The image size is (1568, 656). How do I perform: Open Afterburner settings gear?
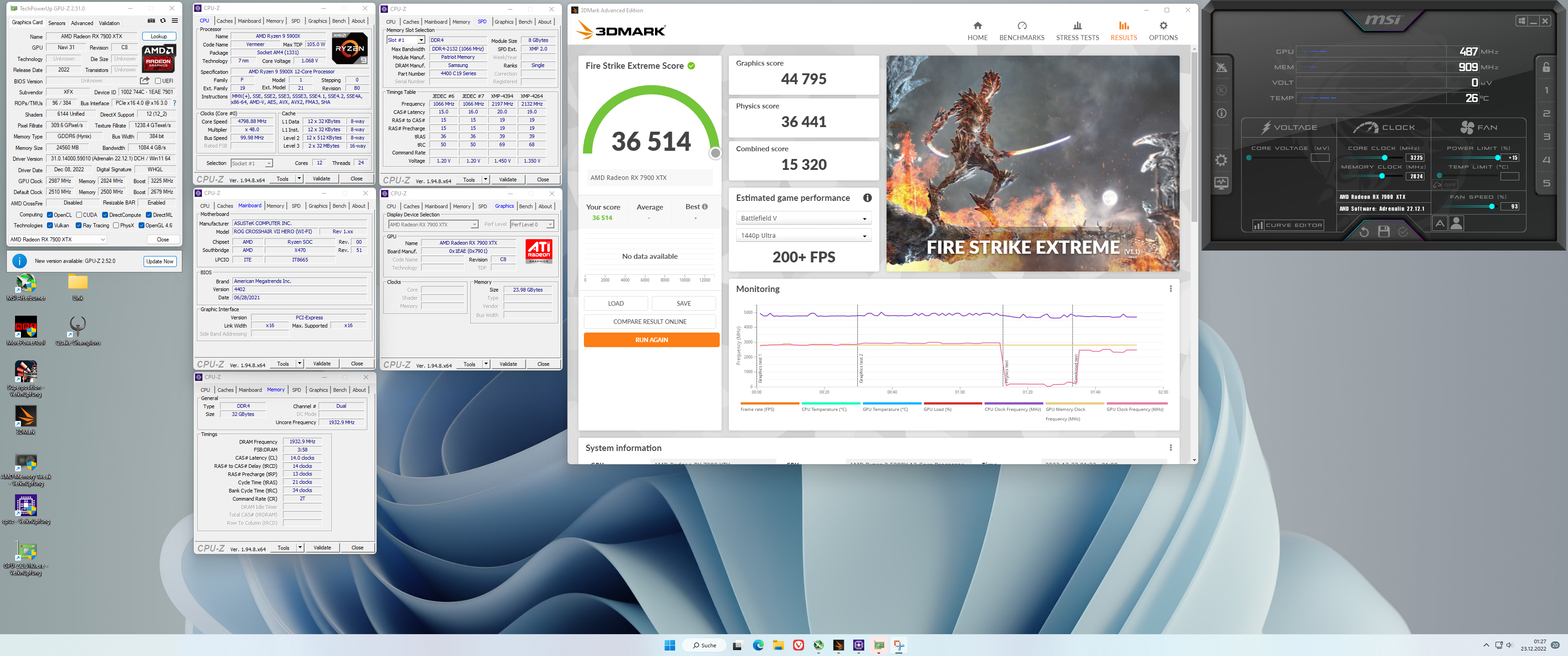(1221, 160)
